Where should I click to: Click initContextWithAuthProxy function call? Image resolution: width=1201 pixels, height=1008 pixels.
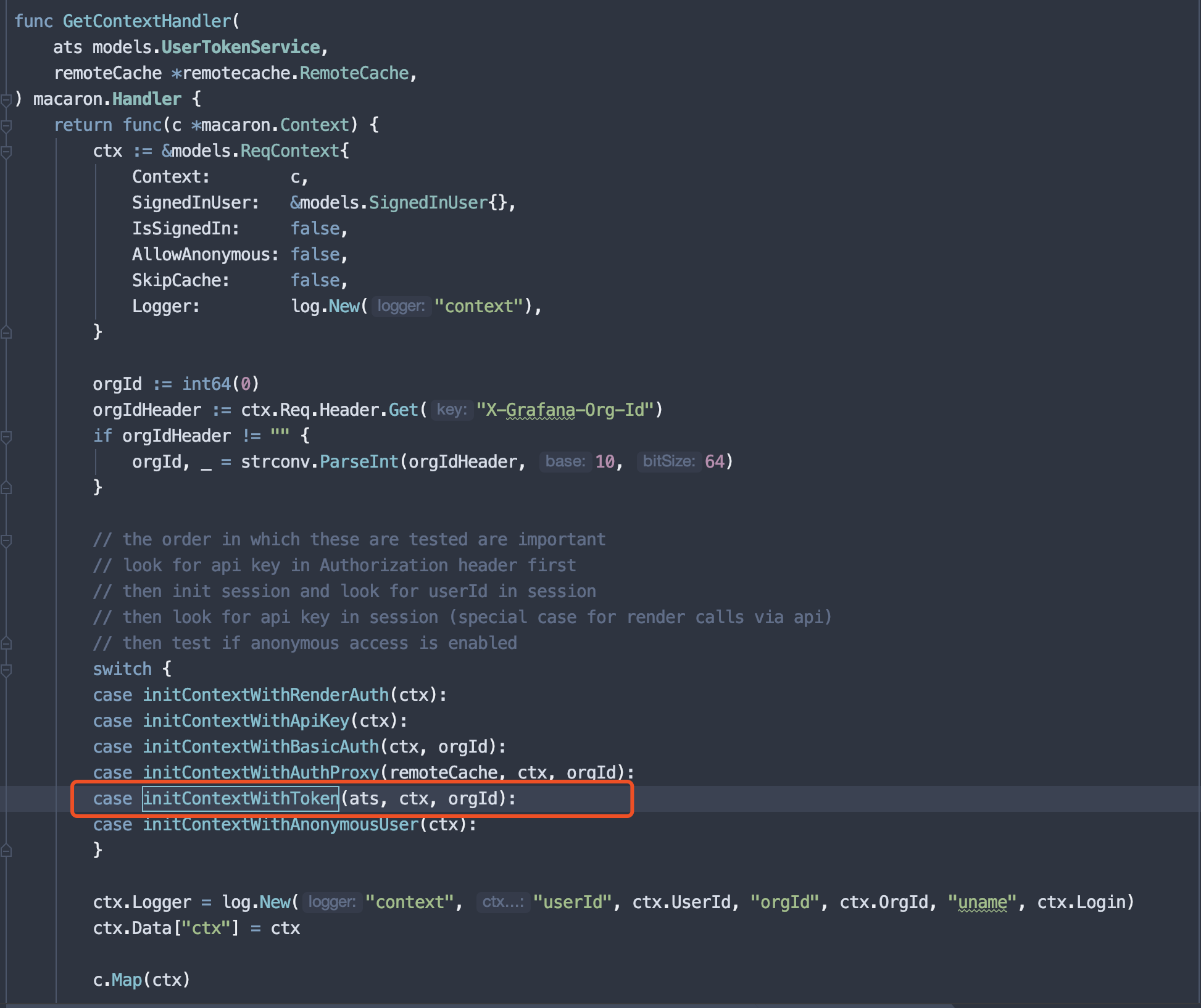click(x=260, y=772)
